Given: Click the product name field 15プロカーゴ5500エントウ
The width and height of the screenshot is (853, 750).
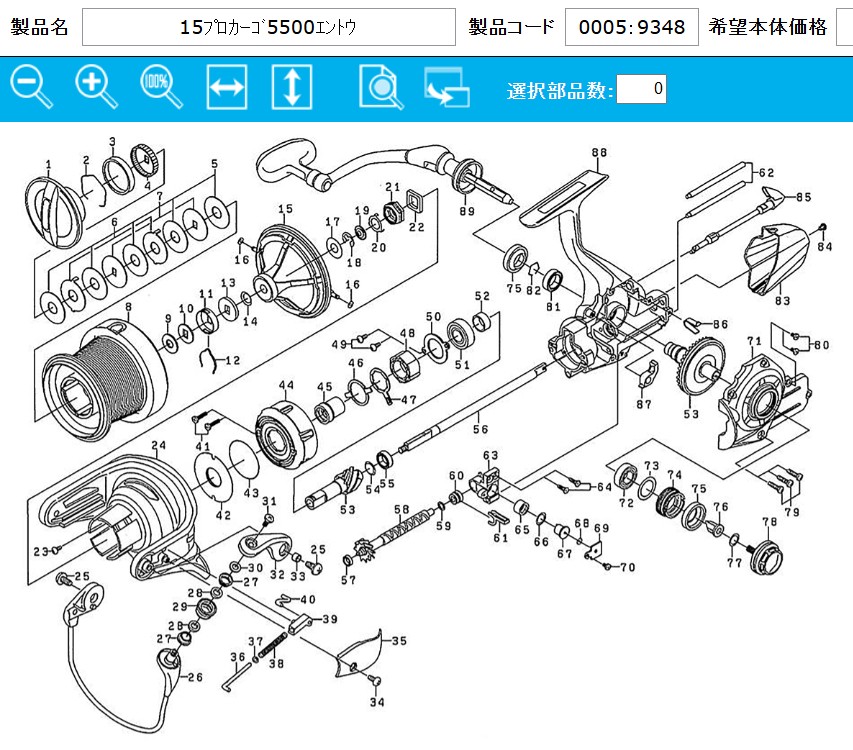Looking at the screenshot, I should pos(269,27).
